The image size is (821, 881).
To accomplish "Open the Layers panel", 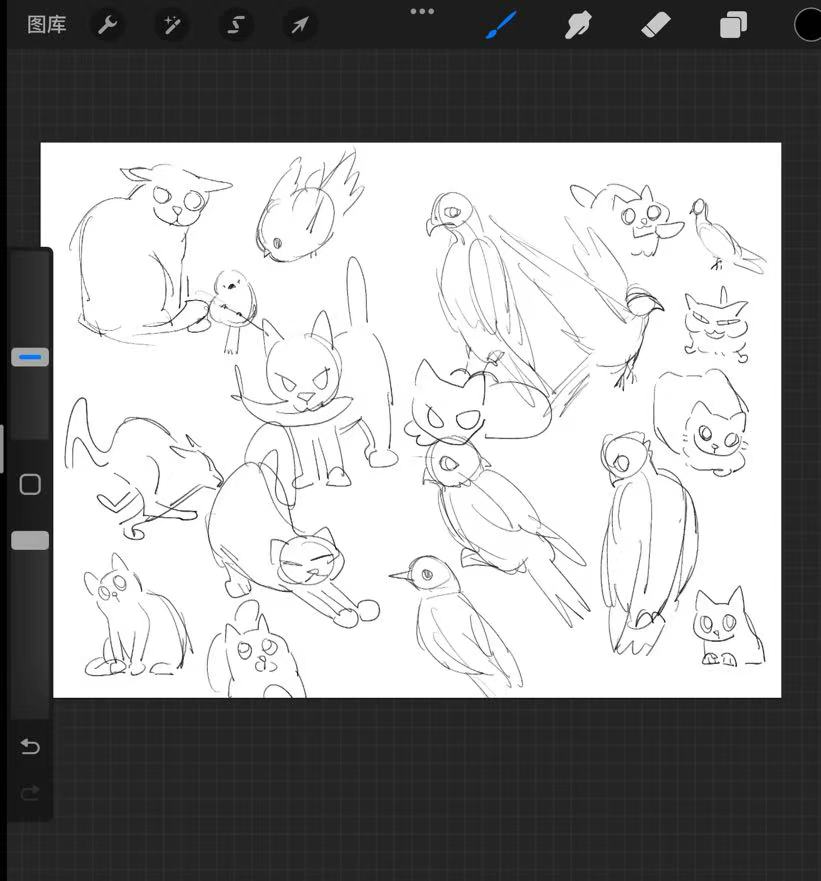I will coord(733,25).
